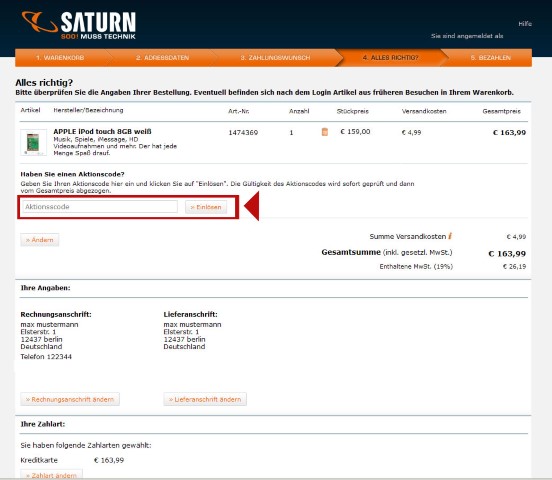Click the Ändern button below promo code

coord(40,240)
